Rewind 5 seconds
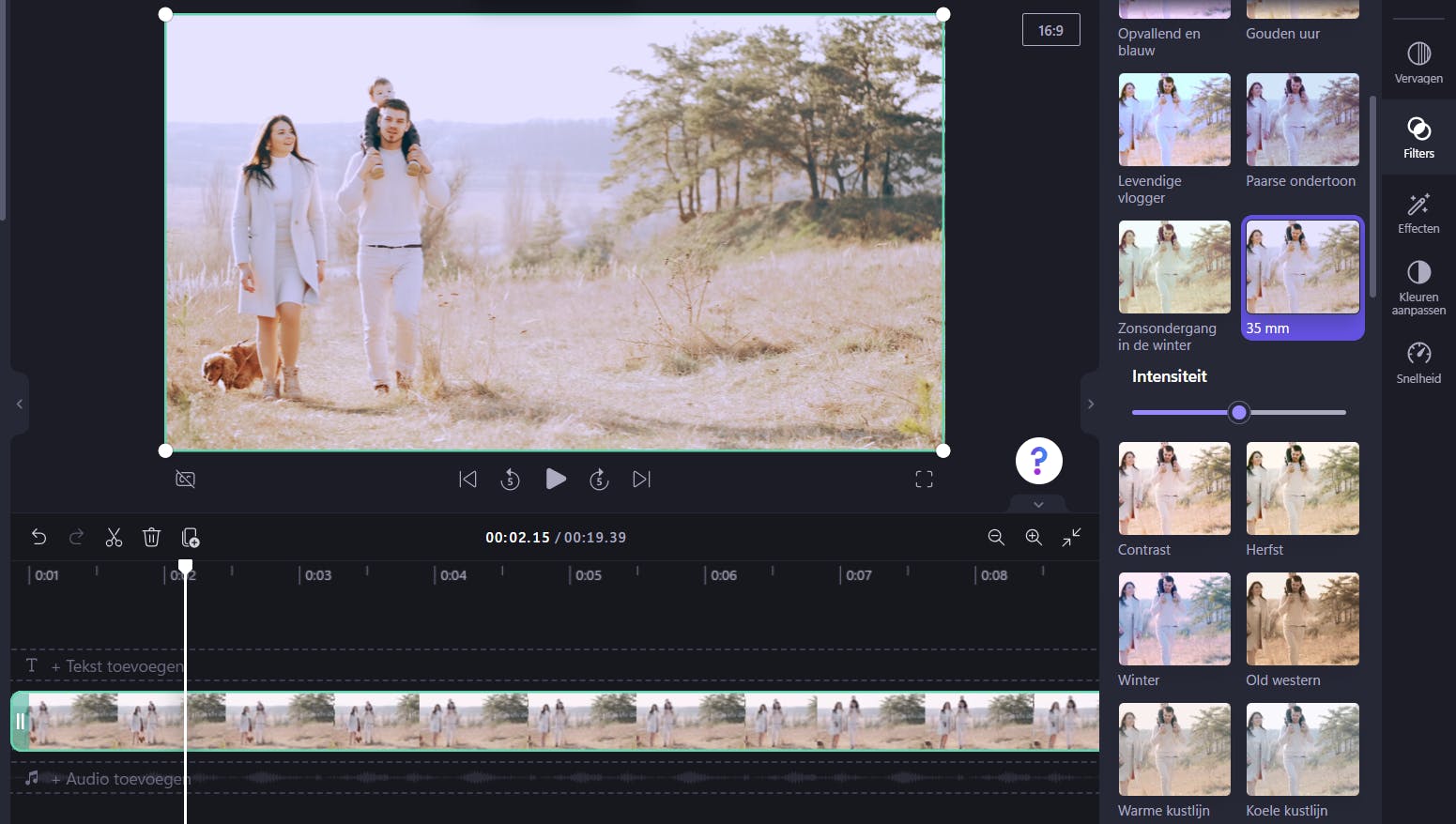Image resolution: width=1456 pixels, height=824 pixels. pyautogui.click(x=510, y=479)
